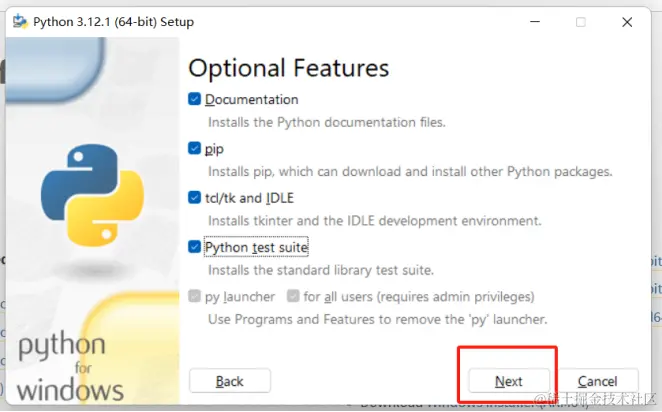This screenshot has height=412, width=662.
Task: Toggle the for all users checkbox
Action: (x=293, y=296)
